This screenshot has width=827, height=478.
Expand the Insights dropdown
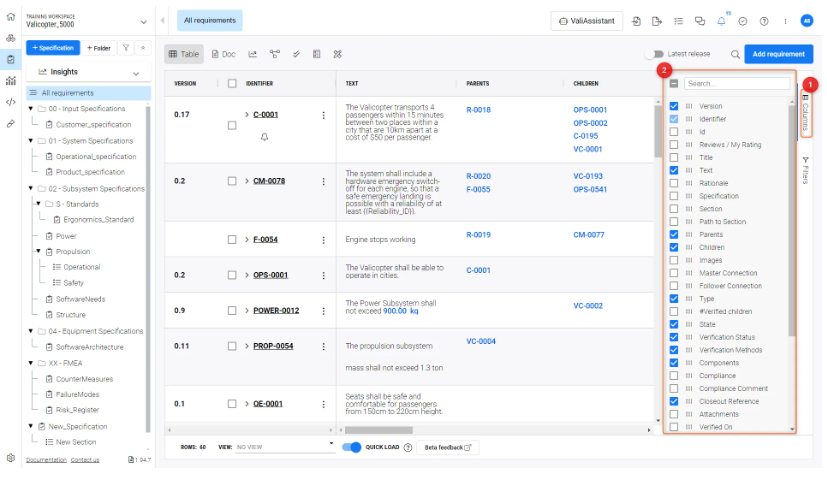(136, 73)
